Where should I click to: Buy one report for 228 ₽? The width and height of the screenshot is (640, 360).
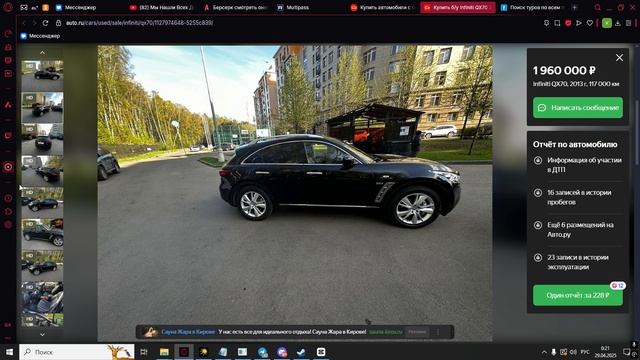click(x=578, y=295)
